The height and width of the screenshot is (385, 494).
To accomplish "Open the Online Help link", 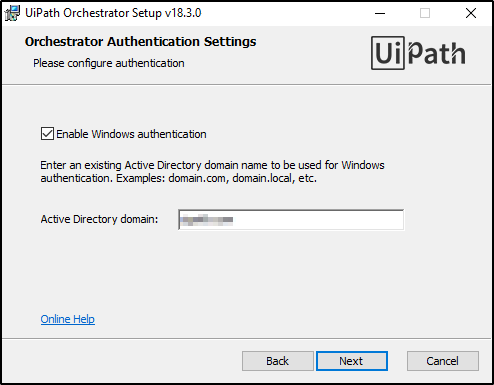I will point(68,319).
